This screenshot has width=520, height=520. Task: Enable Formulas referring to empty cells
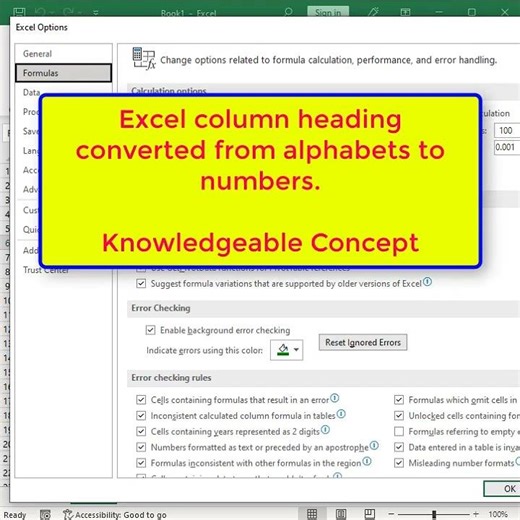399,431
